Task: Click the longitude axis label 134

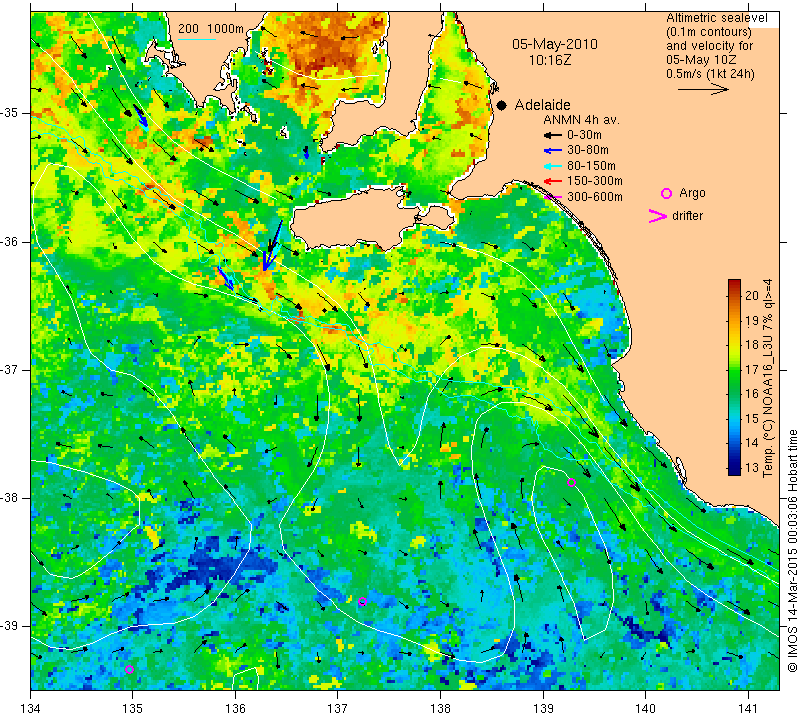Action: point(31,709)
